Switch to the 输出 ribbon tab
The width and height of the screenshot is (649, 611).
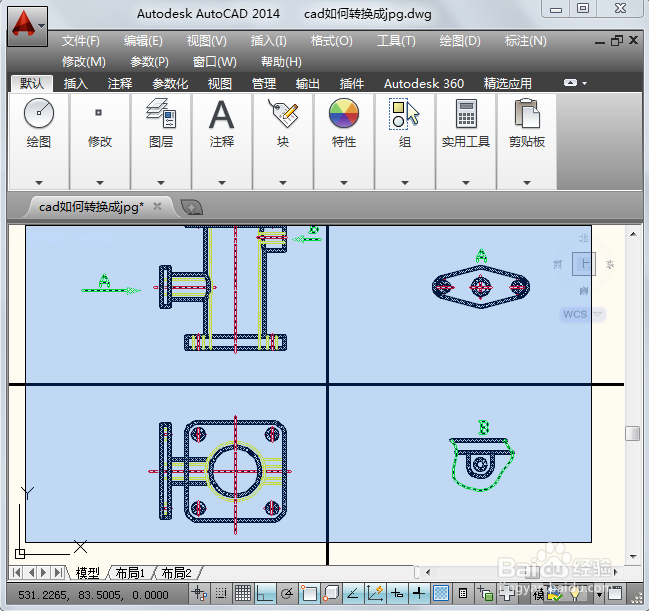[308, 84]
